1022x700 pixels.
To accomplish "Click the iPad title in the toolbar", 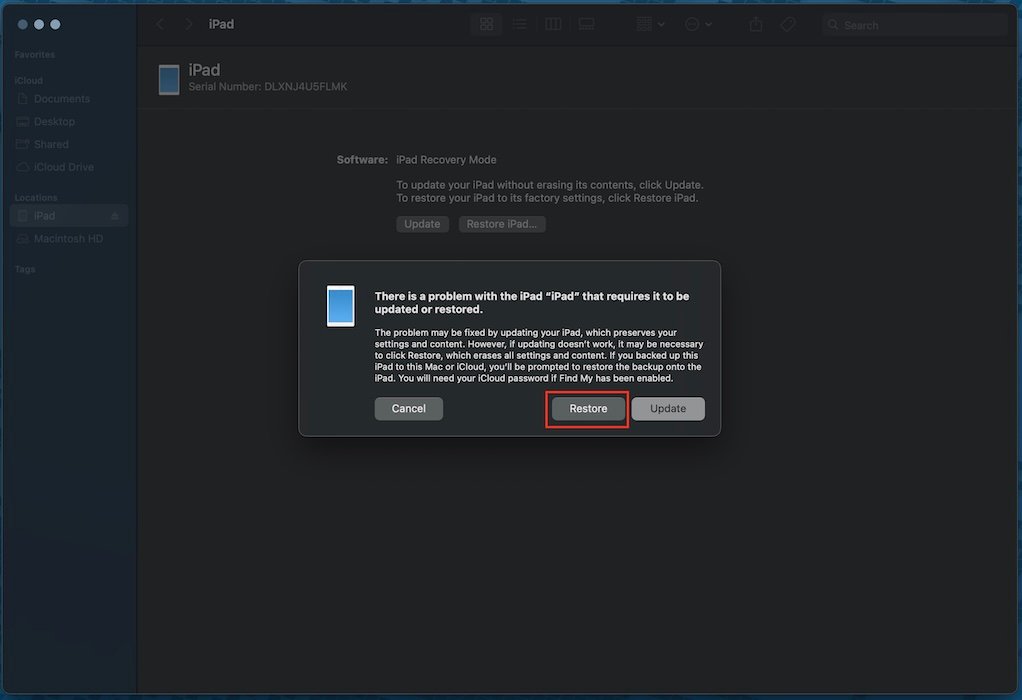I will coord(221,24).
